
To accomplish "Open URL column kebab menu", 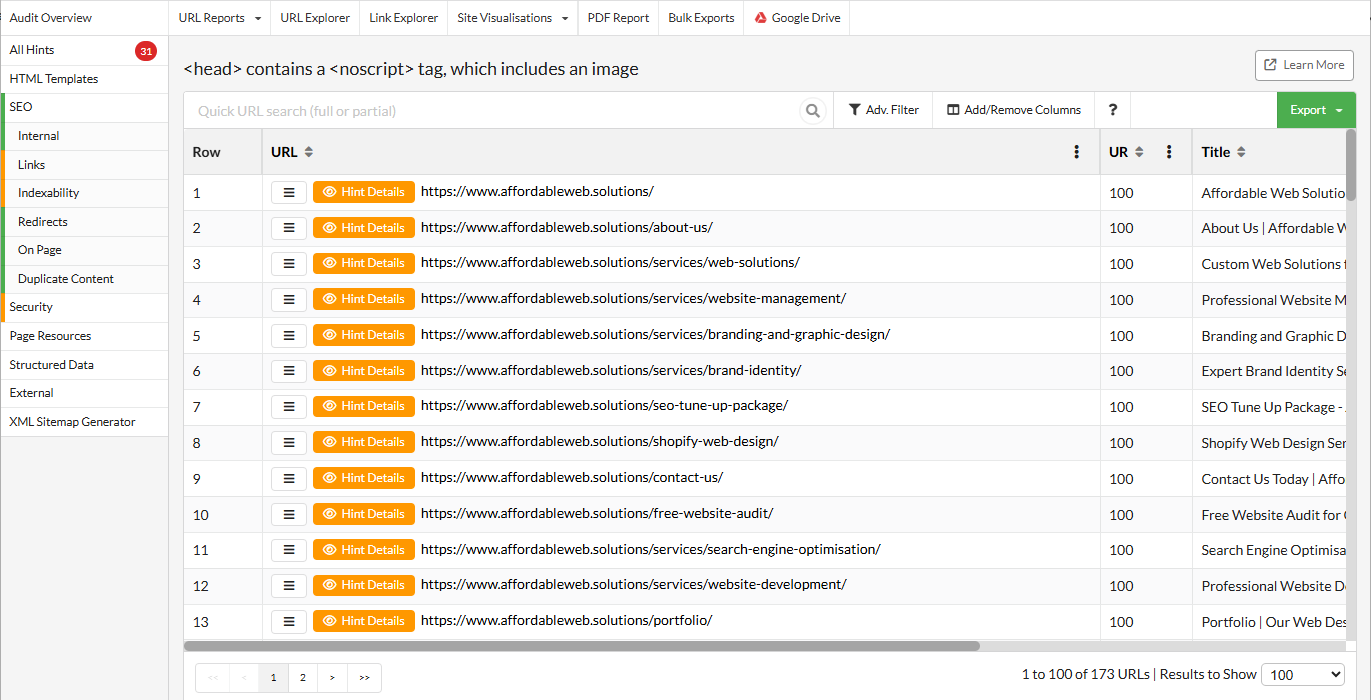I will pos(1076,152).
